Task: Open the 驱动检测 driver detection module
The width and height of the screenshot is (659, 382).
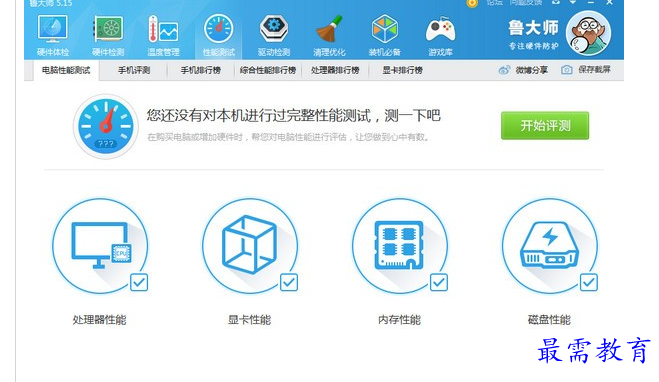Action: click(x=274, y=36)
